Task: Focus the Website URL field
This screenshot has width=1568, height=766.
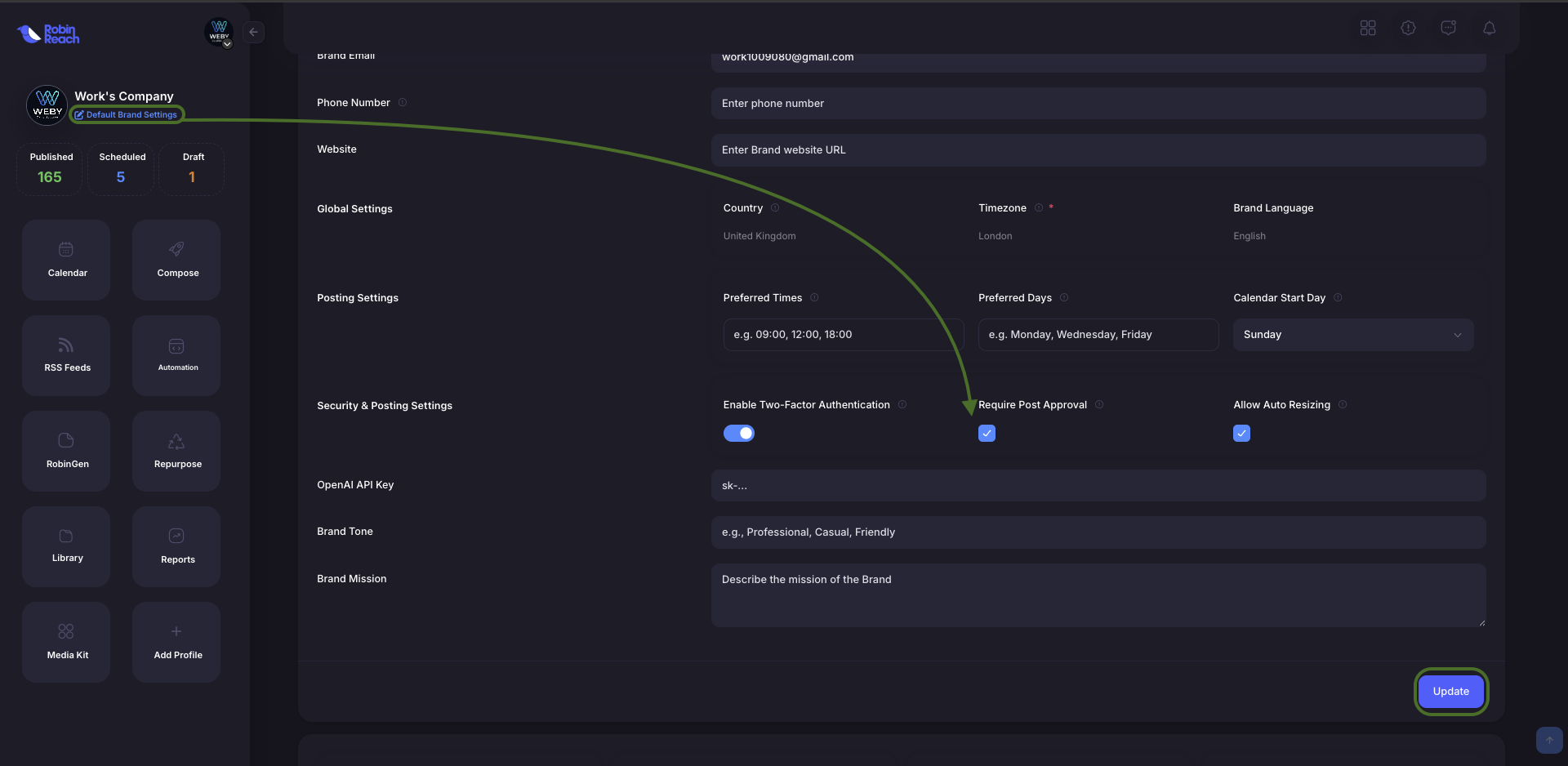Action: click(x=1098, y=150)
